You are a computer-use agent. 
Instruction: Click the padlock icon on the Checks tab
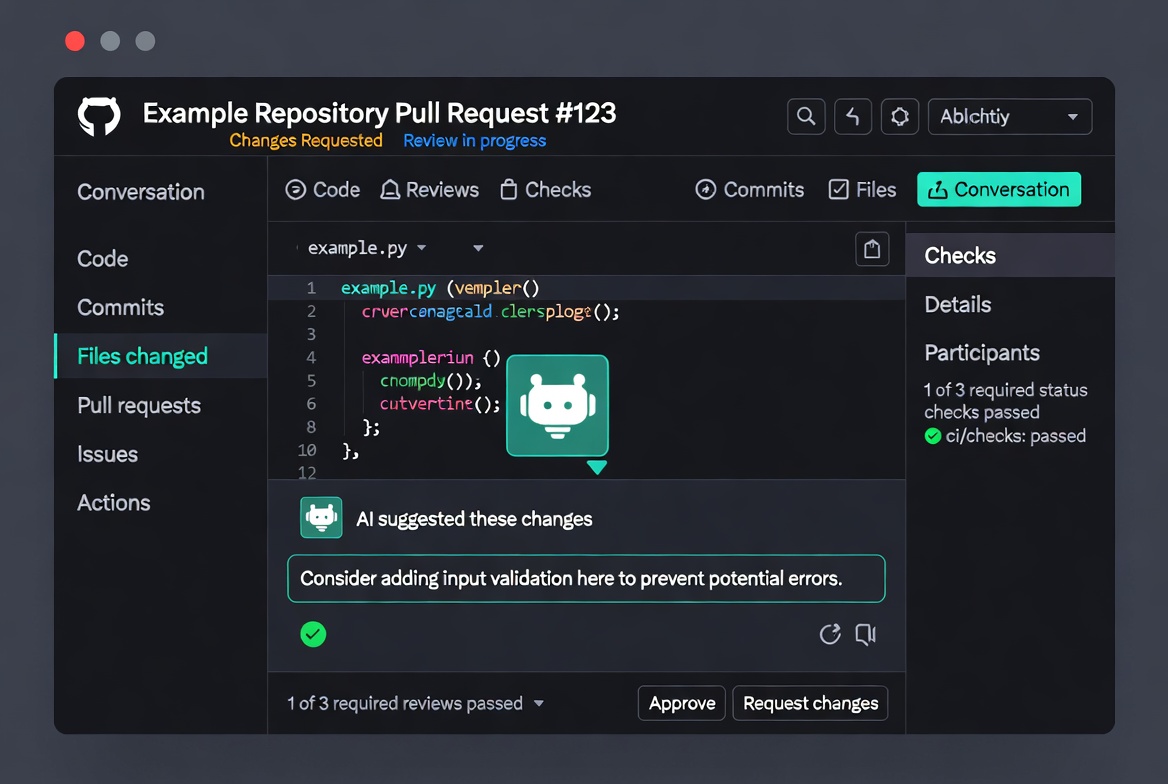tap(508, 189)
